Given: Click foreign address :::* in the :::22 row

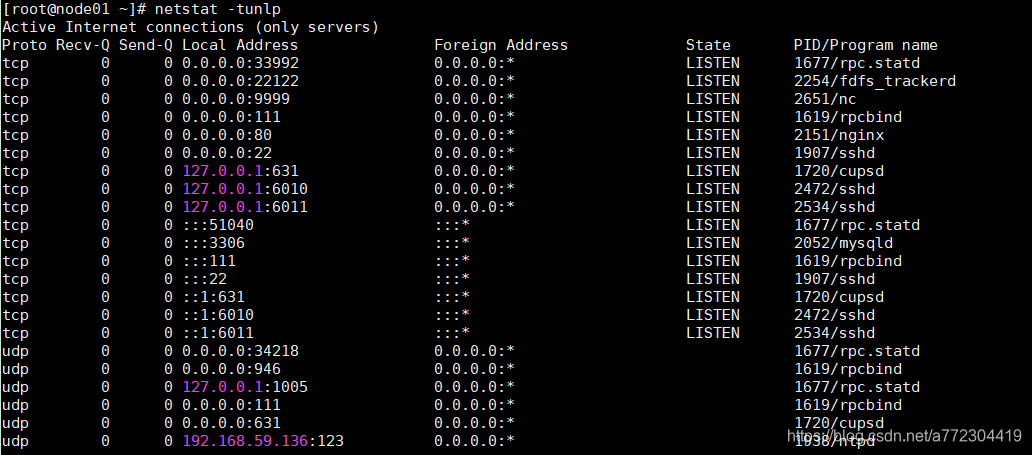Looking at the screenshot, I should 452,279.
